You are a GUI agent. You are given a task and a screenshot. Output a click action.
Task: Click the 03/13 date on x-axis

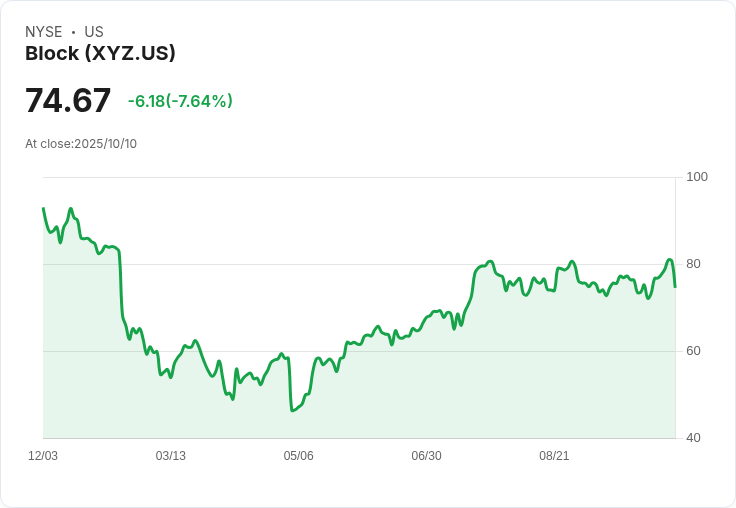(x=171, y=456)
